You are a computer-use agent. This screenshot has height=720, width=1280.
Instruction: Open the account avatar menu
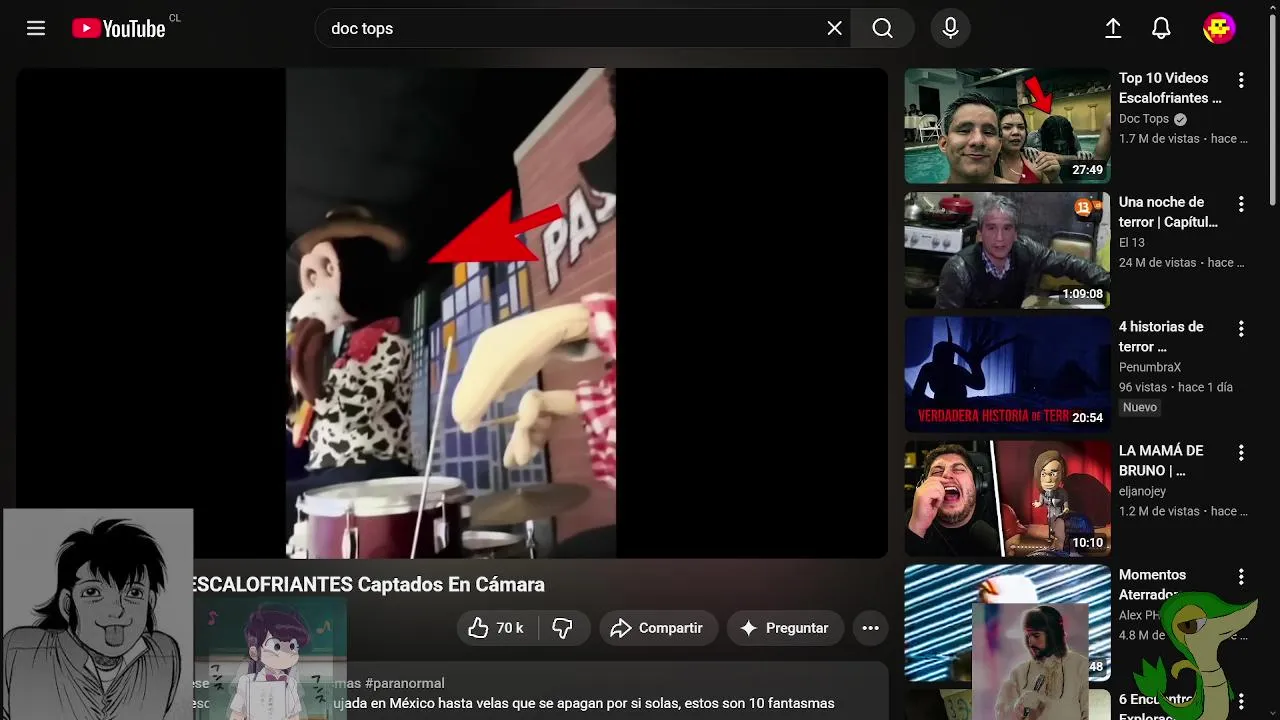[1219, 28]
